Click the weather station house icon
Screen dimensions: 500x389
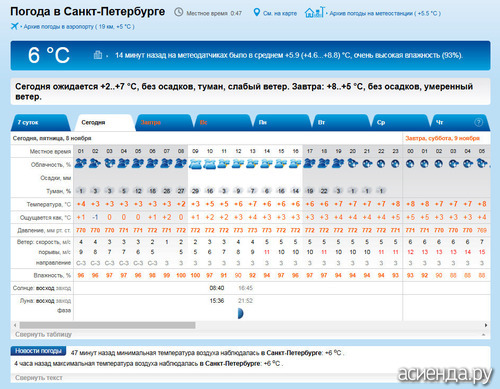pos(314,13)
